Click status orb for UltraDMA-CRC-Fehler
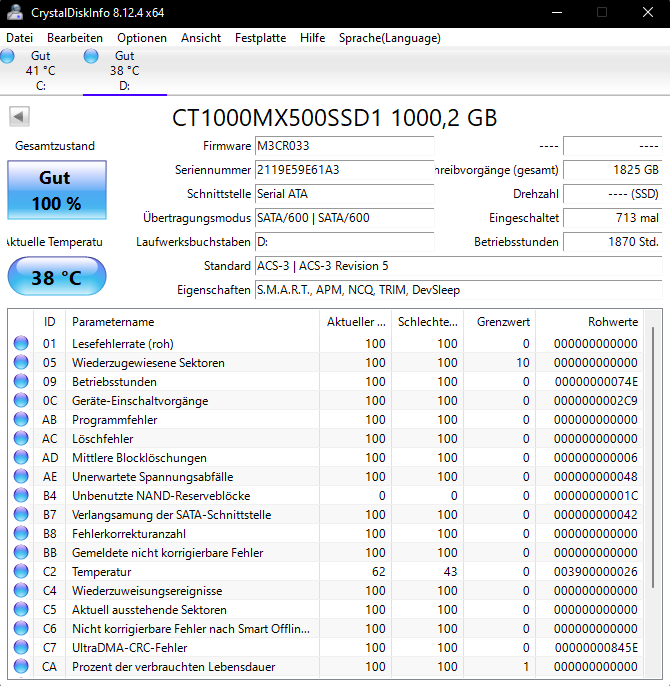Screen dimensions: 670x686 [x=21, y=648]
